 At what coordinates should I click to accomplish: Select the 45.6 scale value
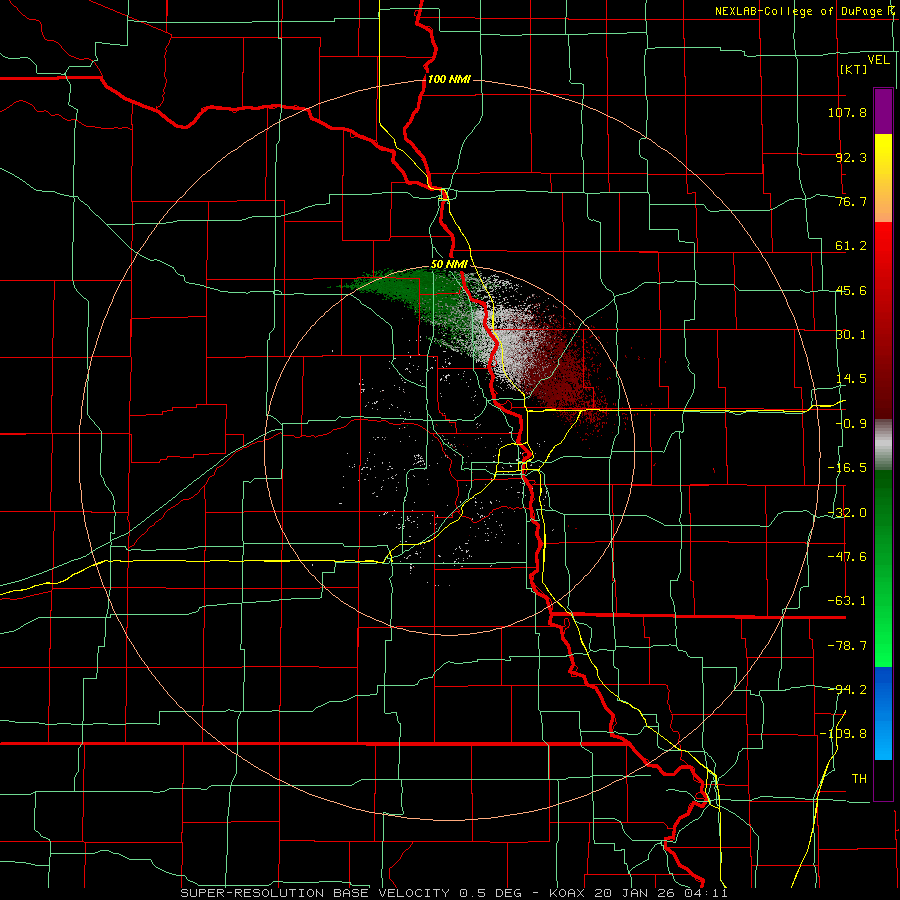pos(851,290)
